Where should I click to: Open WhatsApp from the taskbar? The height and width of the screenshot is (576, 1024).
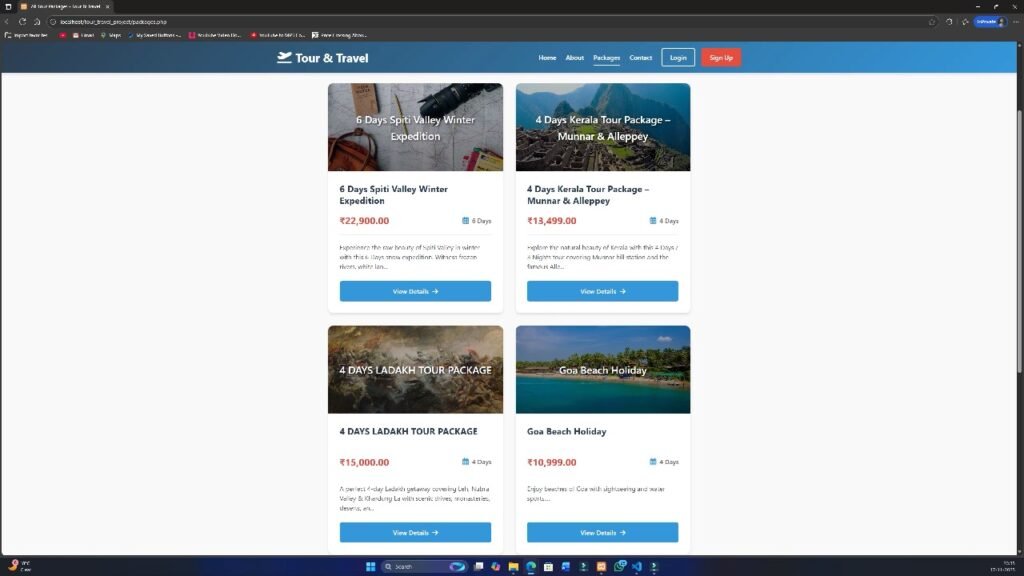tap(619, 566)
